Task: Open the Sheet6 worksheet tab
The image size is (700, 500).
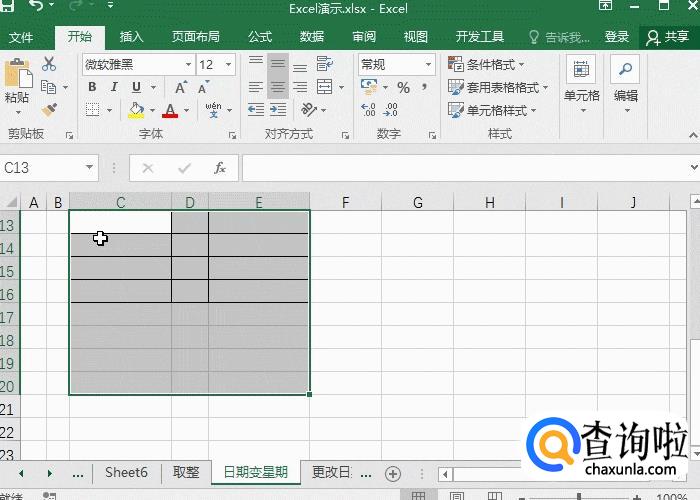Action: pyautogui.click(x=126, y=472)
